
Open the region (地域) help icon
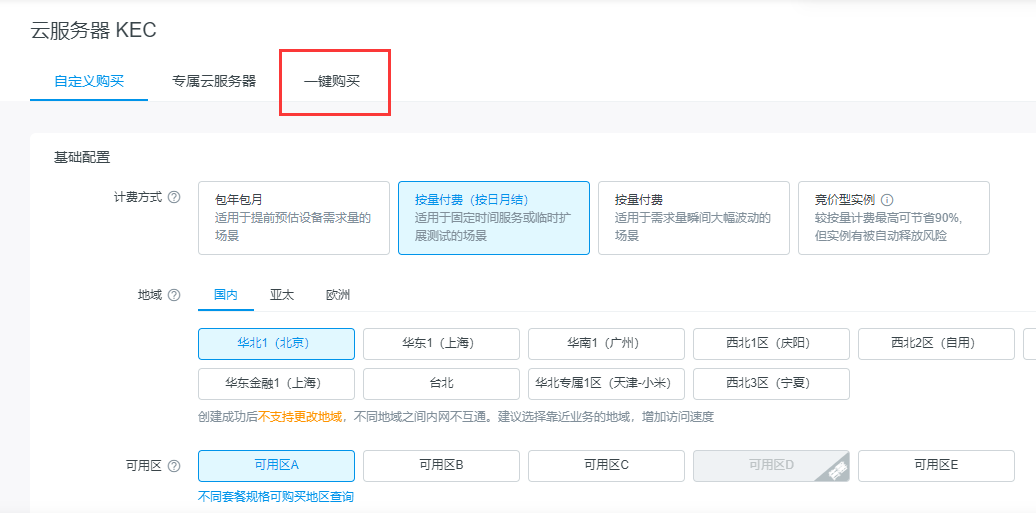pyautogui.click(x=174, y=295)
